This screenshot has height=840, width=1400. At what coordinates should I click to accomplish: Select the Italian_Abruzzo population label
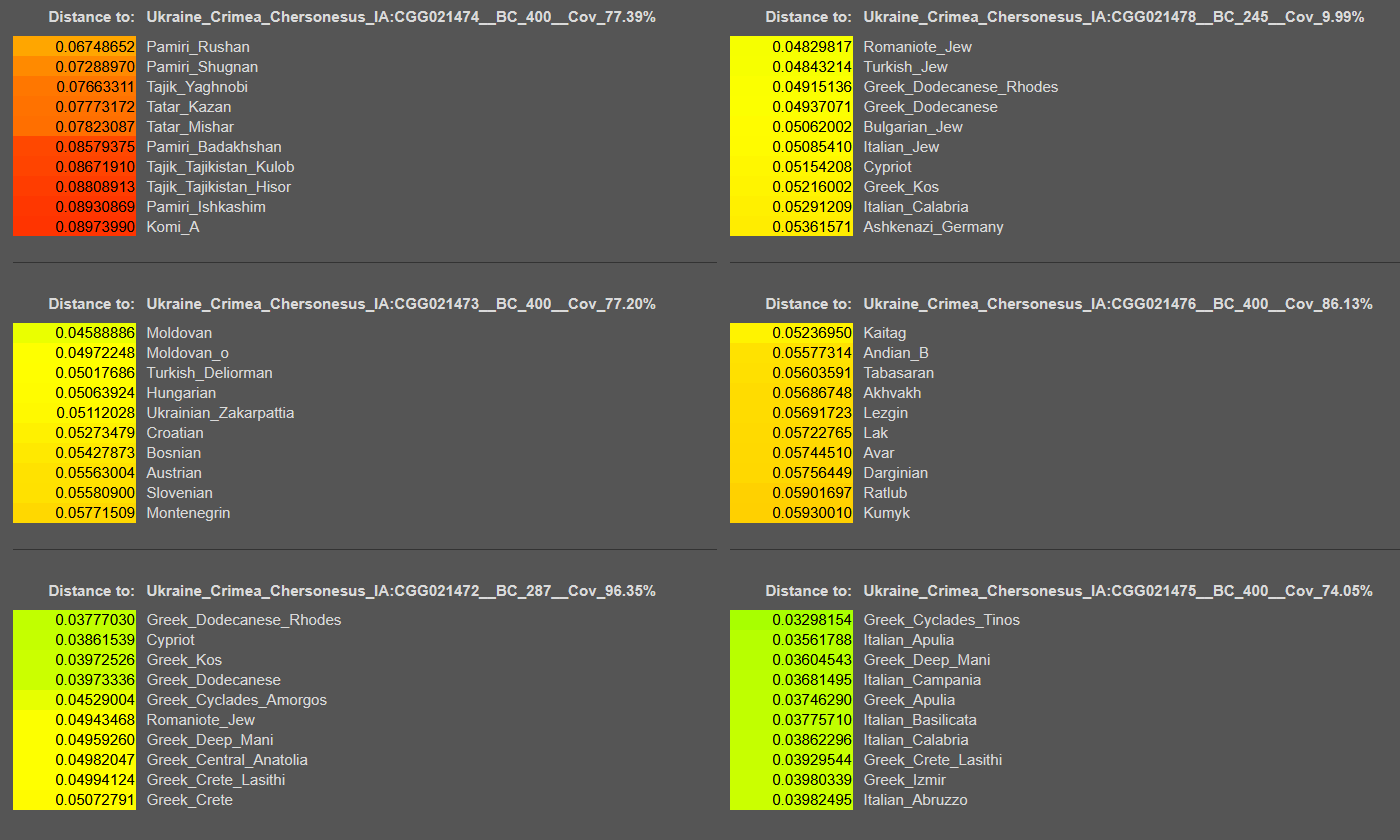(x=915, y=800)
